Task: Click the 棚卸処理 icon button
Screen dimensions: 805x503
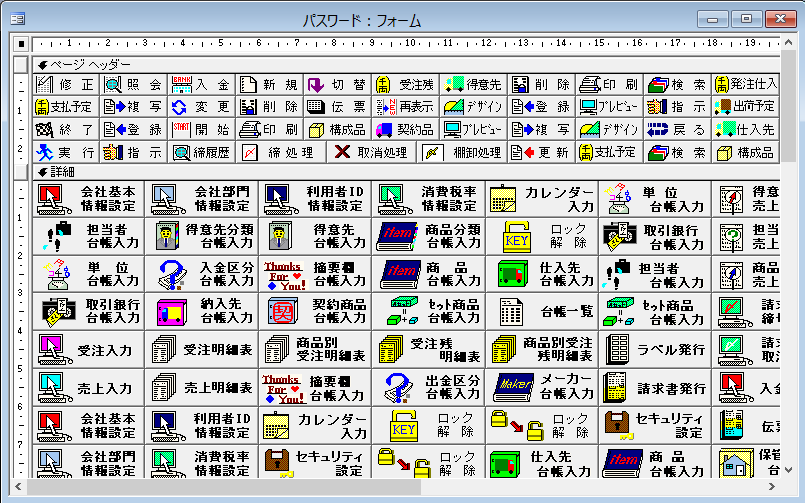Action: coord(462,152)
